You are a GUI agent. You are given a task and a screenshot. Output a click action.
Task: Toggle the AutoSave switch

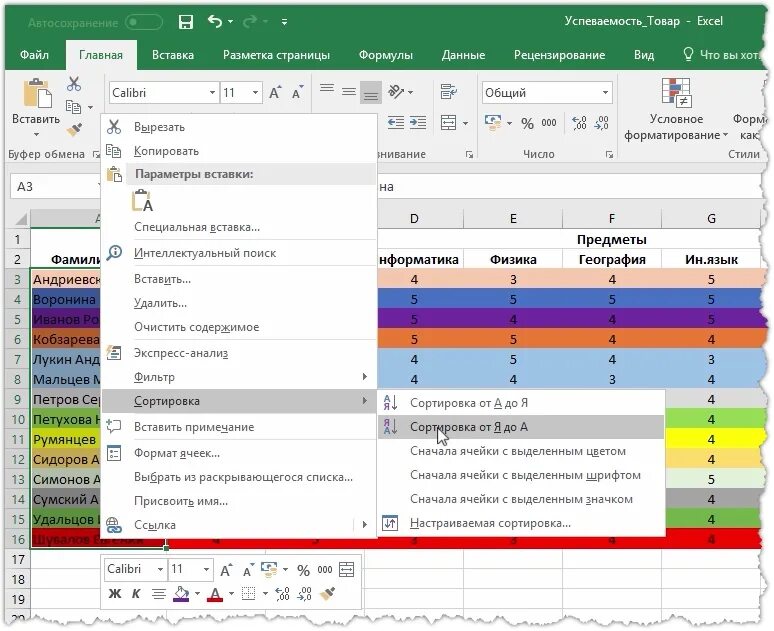pyautogui.click(x=143, y=22)
